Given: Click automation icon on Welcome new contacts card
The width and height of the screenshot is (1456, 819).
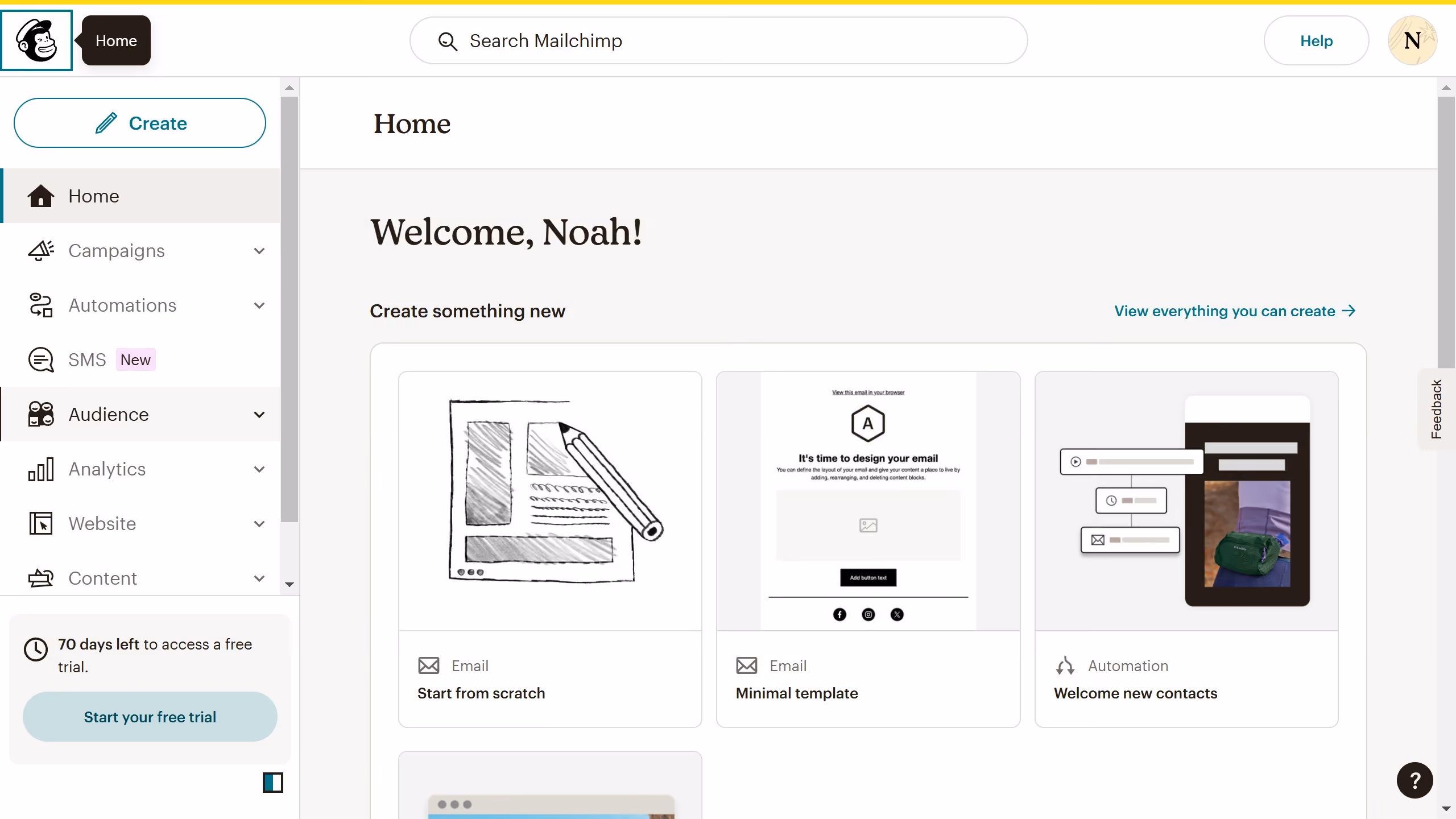Looking at the screenshot, I should click(1065, 665).
